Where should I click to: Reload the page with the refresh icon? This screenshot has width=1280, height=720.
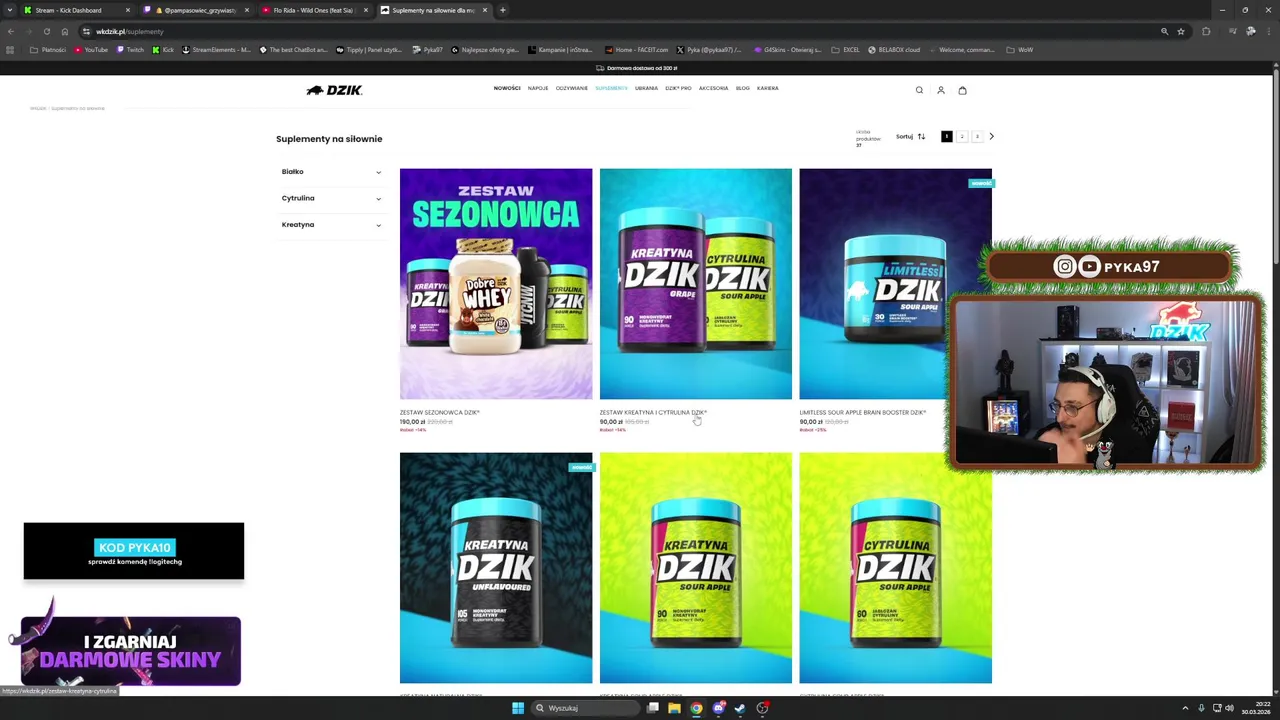click(x=46, y=31)
